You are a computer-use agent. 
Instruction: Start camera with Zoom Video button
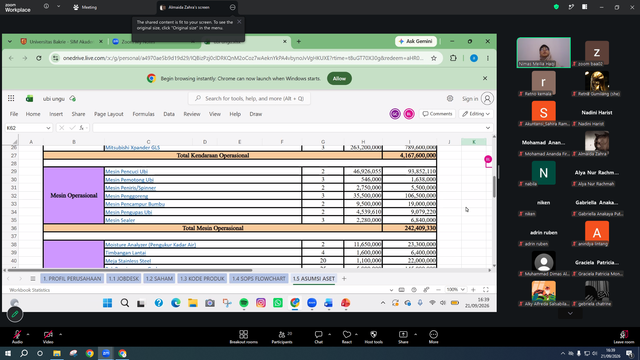48,337
